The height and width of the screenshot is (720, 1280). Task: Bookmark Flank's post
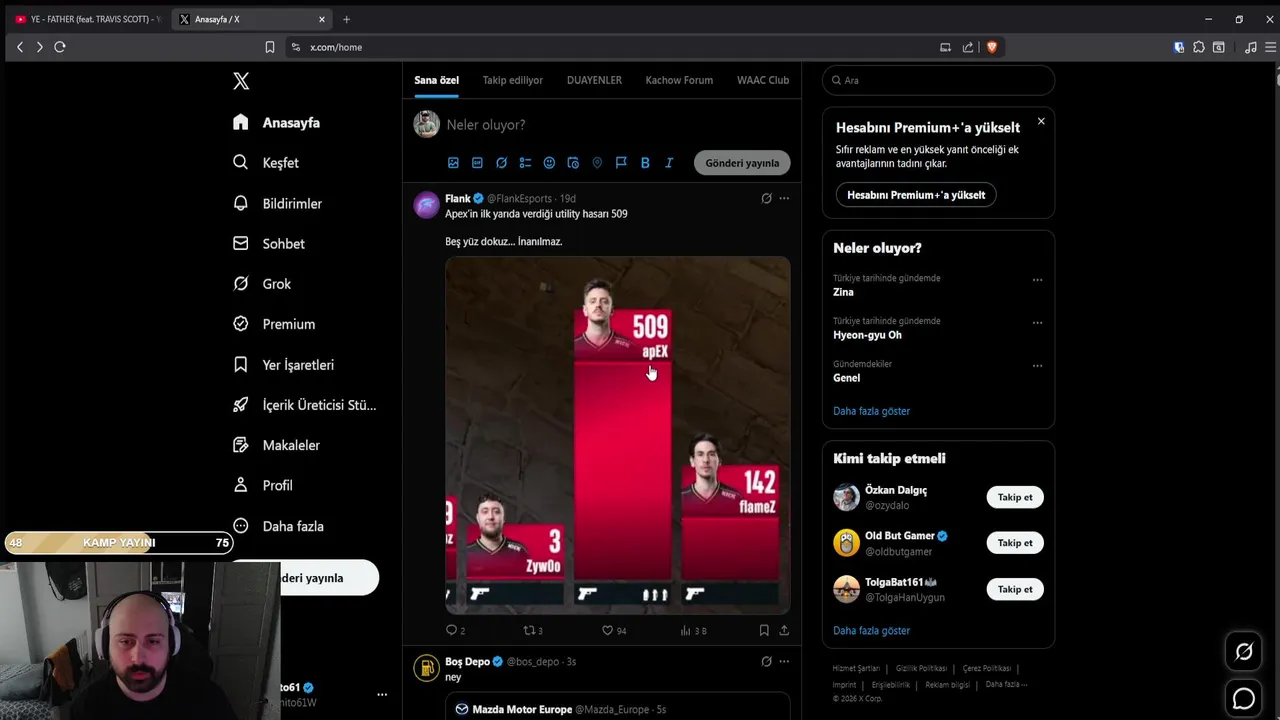[764, 631]
